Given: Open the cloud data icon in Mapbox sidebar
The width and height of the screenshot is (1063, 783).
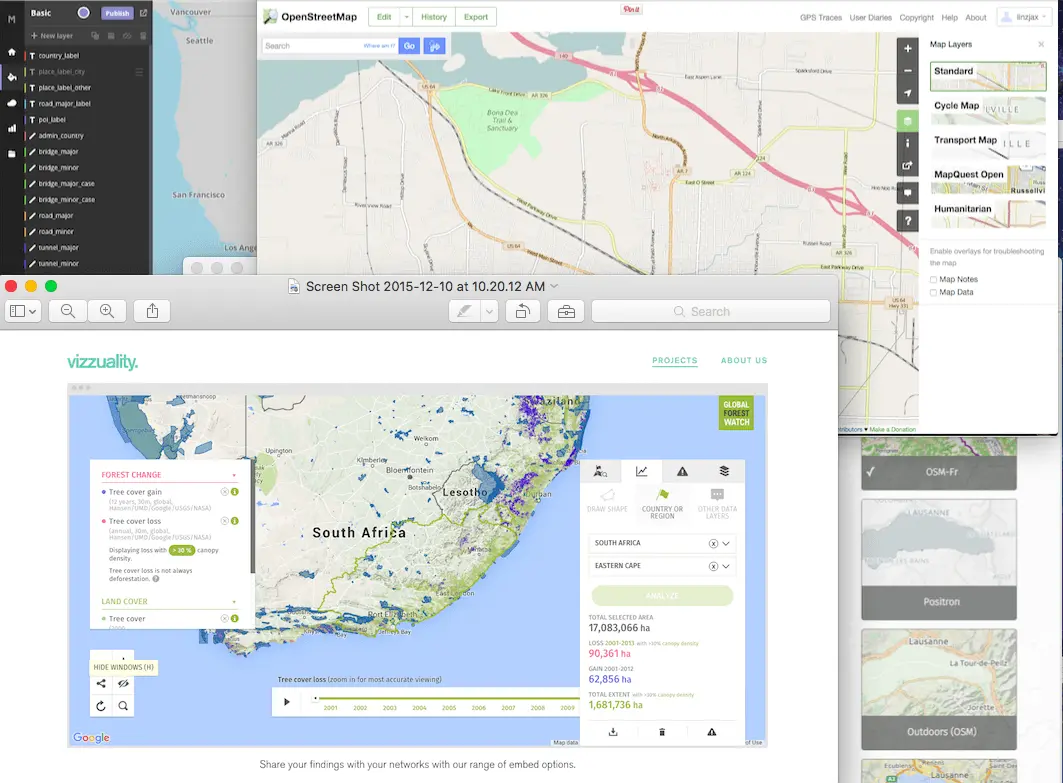Looking at the screenshot, I should pos(12,103).
